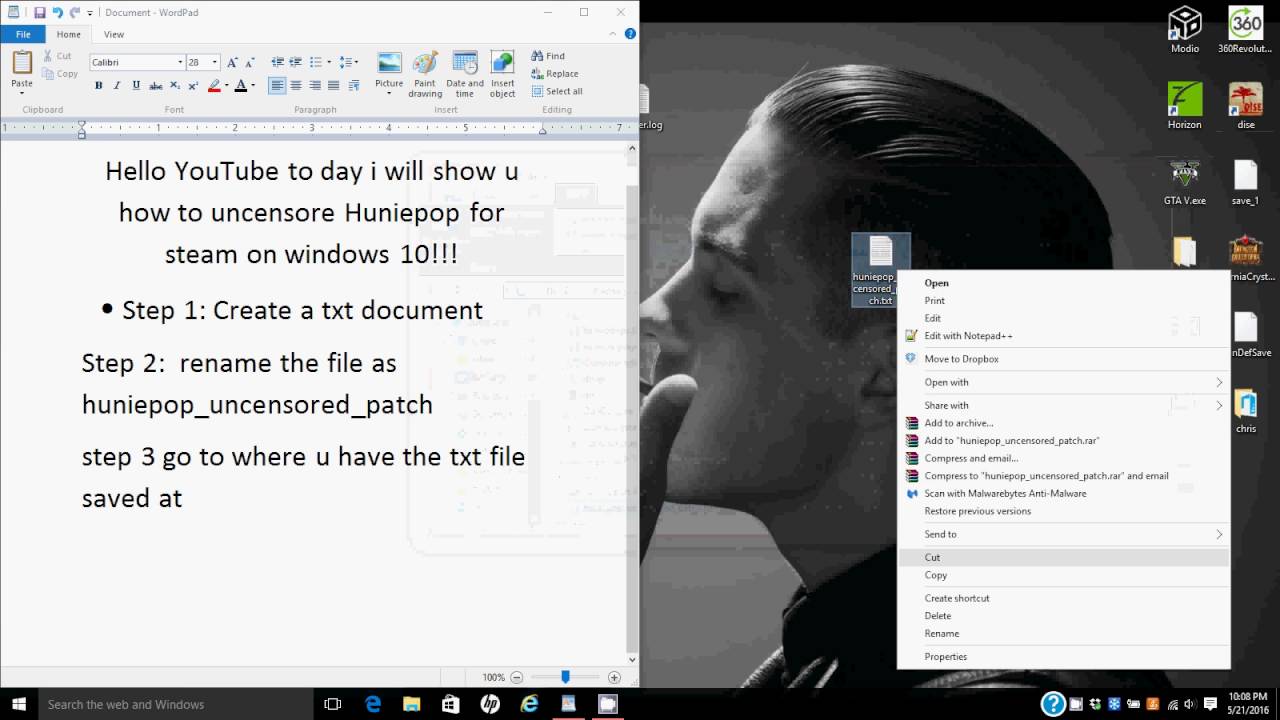
Task: Toggle Bold formatting
Action: pyautogui.click(x=98, y=86)
